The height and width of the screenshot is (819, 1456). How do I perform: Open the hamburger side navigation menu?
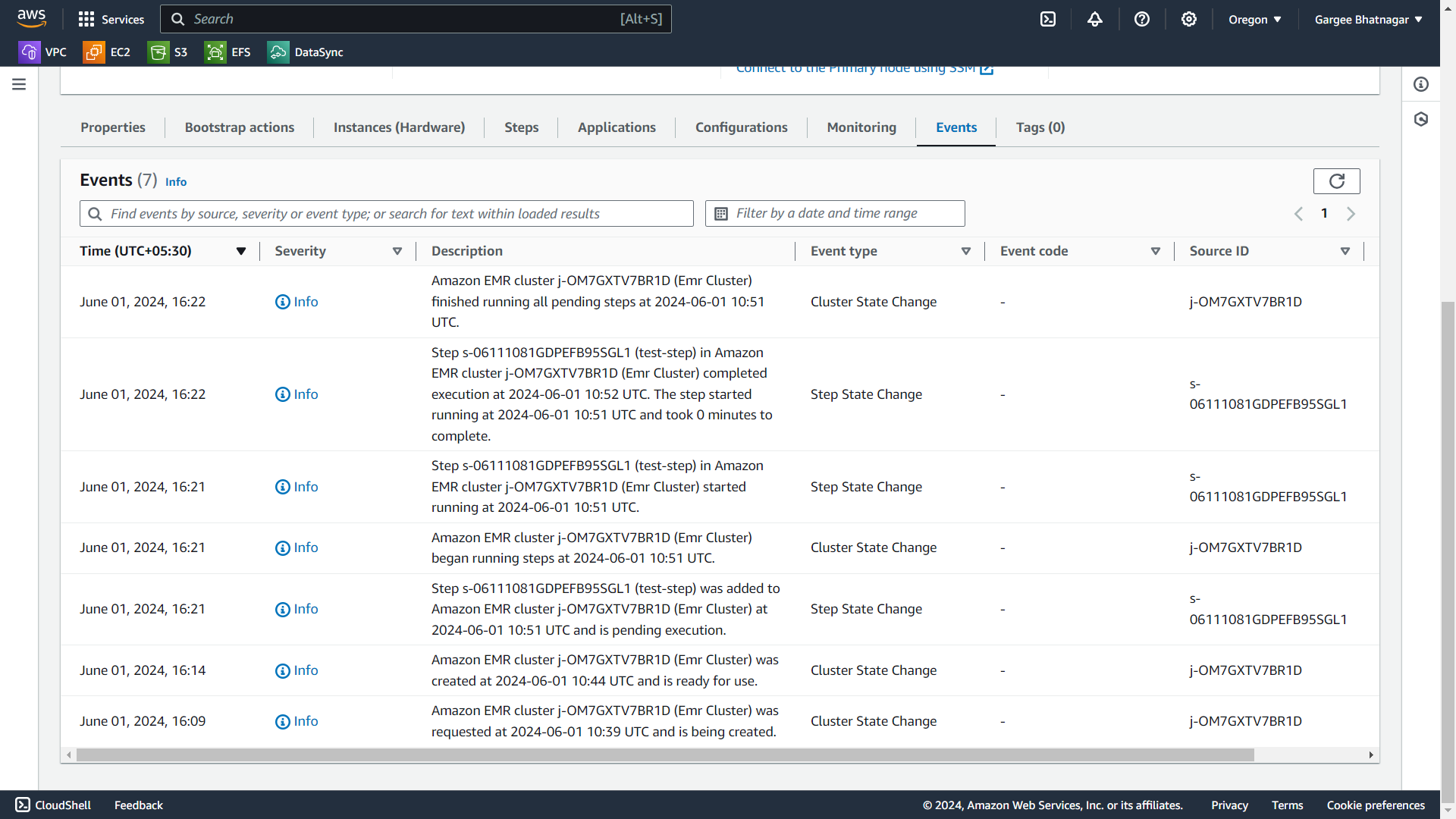pyautogui.click(x=19, y=84)
